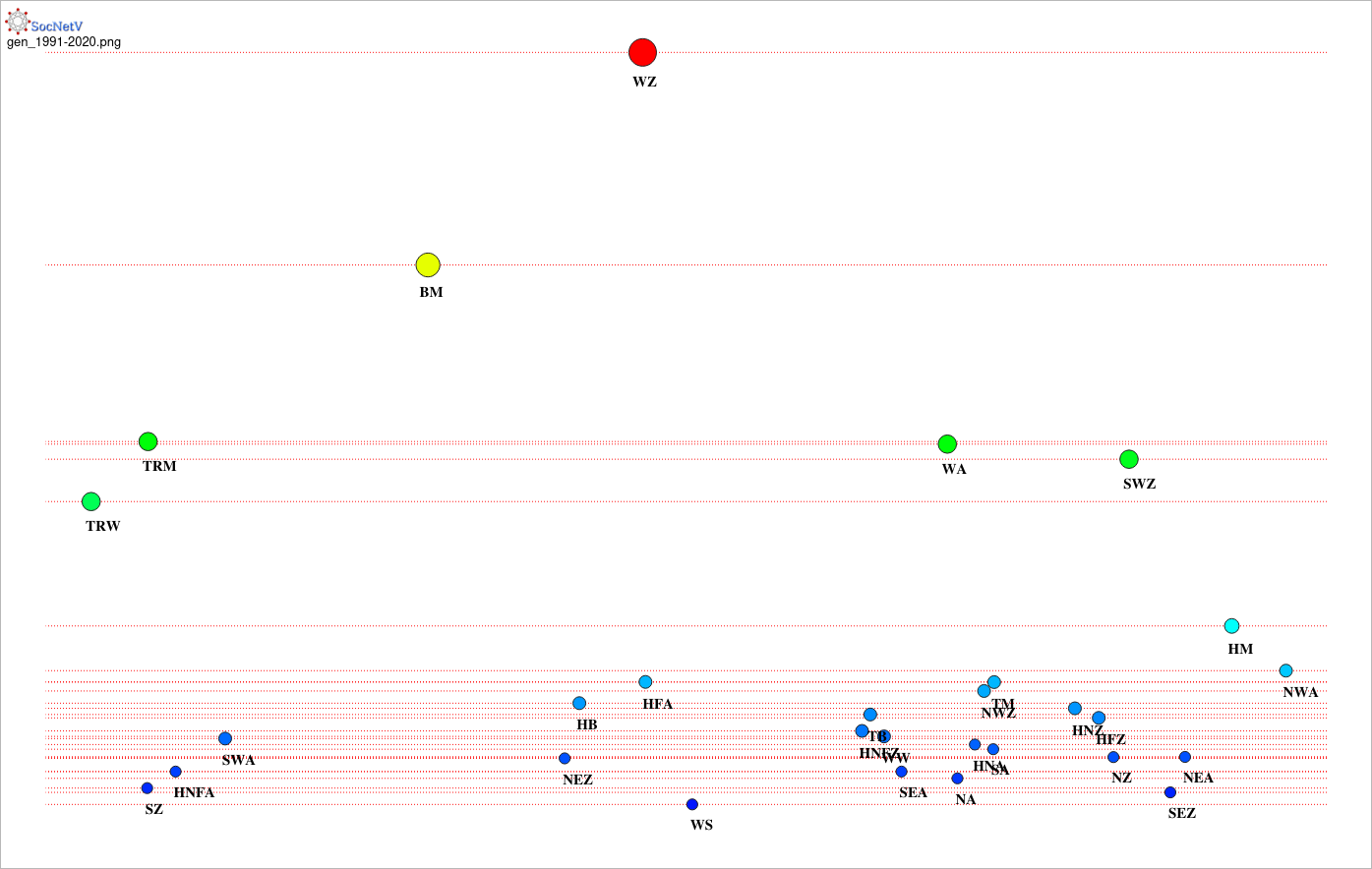Select the blue WS node

coord(692,804)
